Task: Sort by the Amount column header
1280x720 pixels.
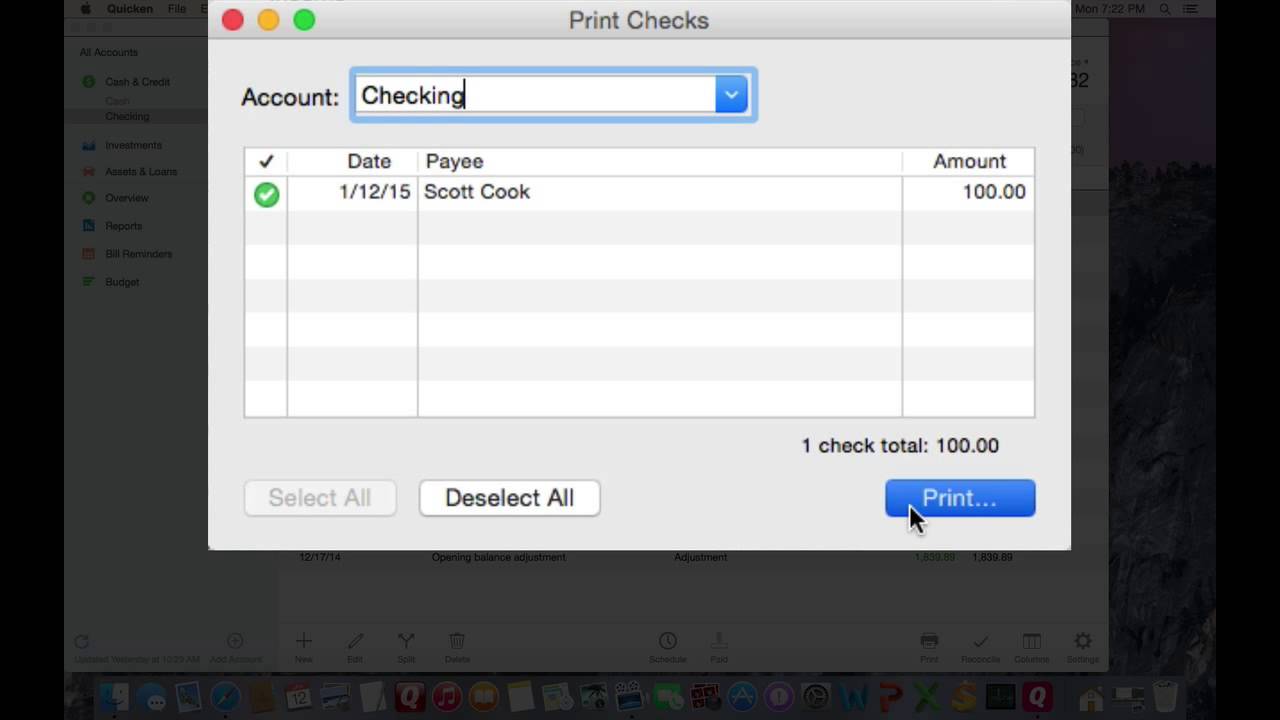Action: (x=969, y=161)
